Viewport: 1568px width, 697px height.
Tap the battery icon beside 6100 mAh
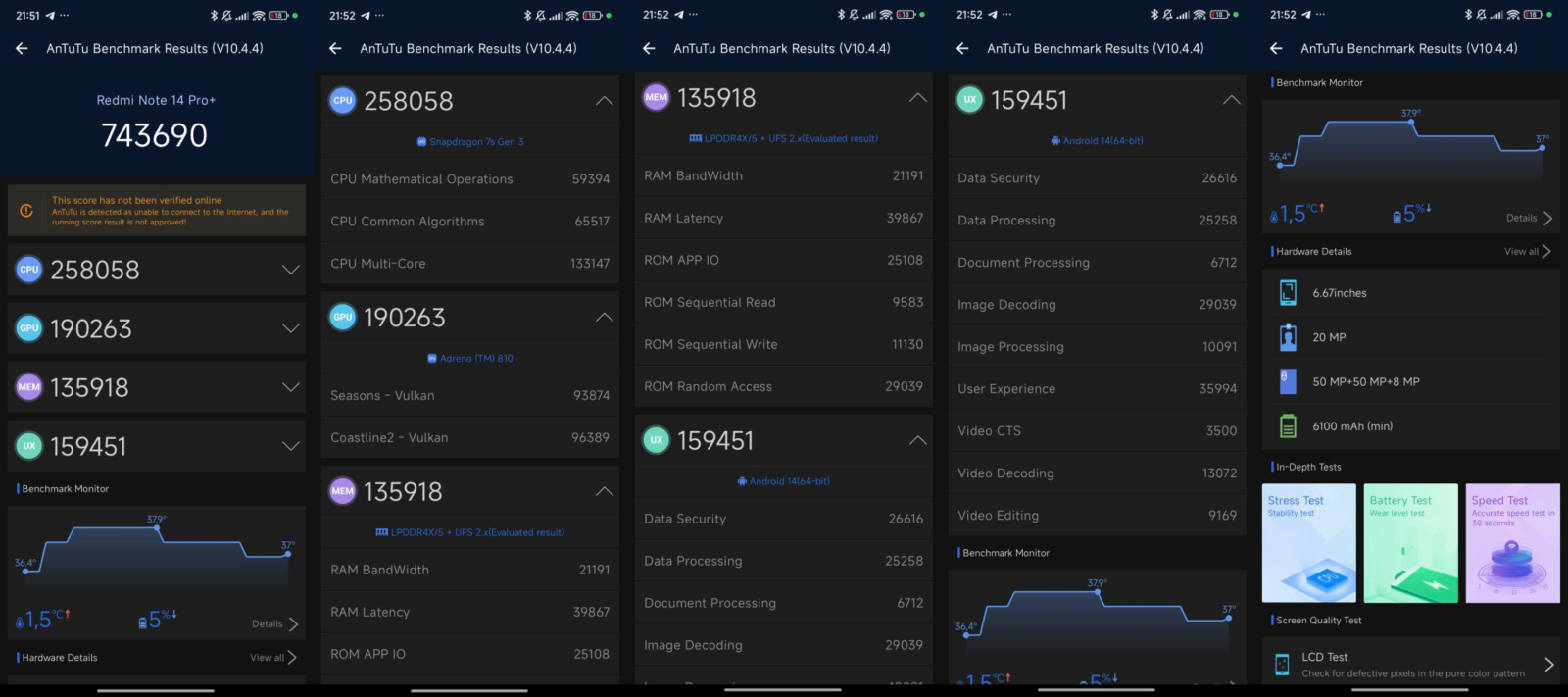coord(1288,426)
